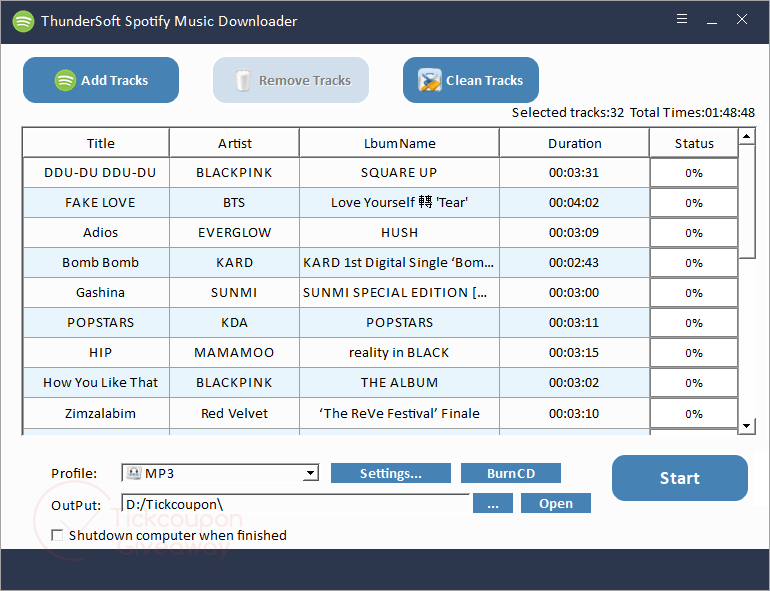
Task: Click the KDA artist cell
Action: (x=234, y=322)
